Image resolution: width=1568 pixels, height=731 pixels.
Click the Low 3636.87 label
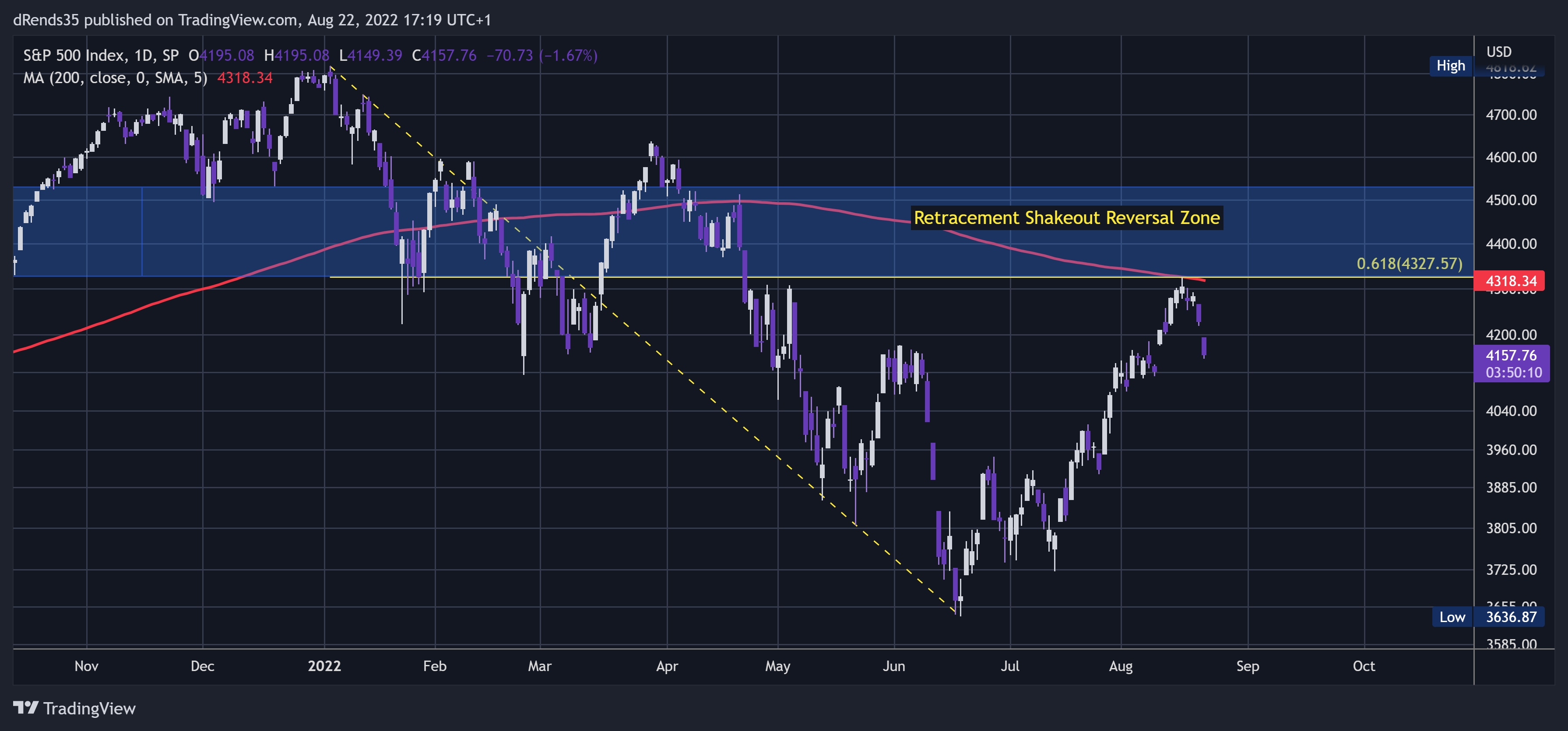(1488, 617)
